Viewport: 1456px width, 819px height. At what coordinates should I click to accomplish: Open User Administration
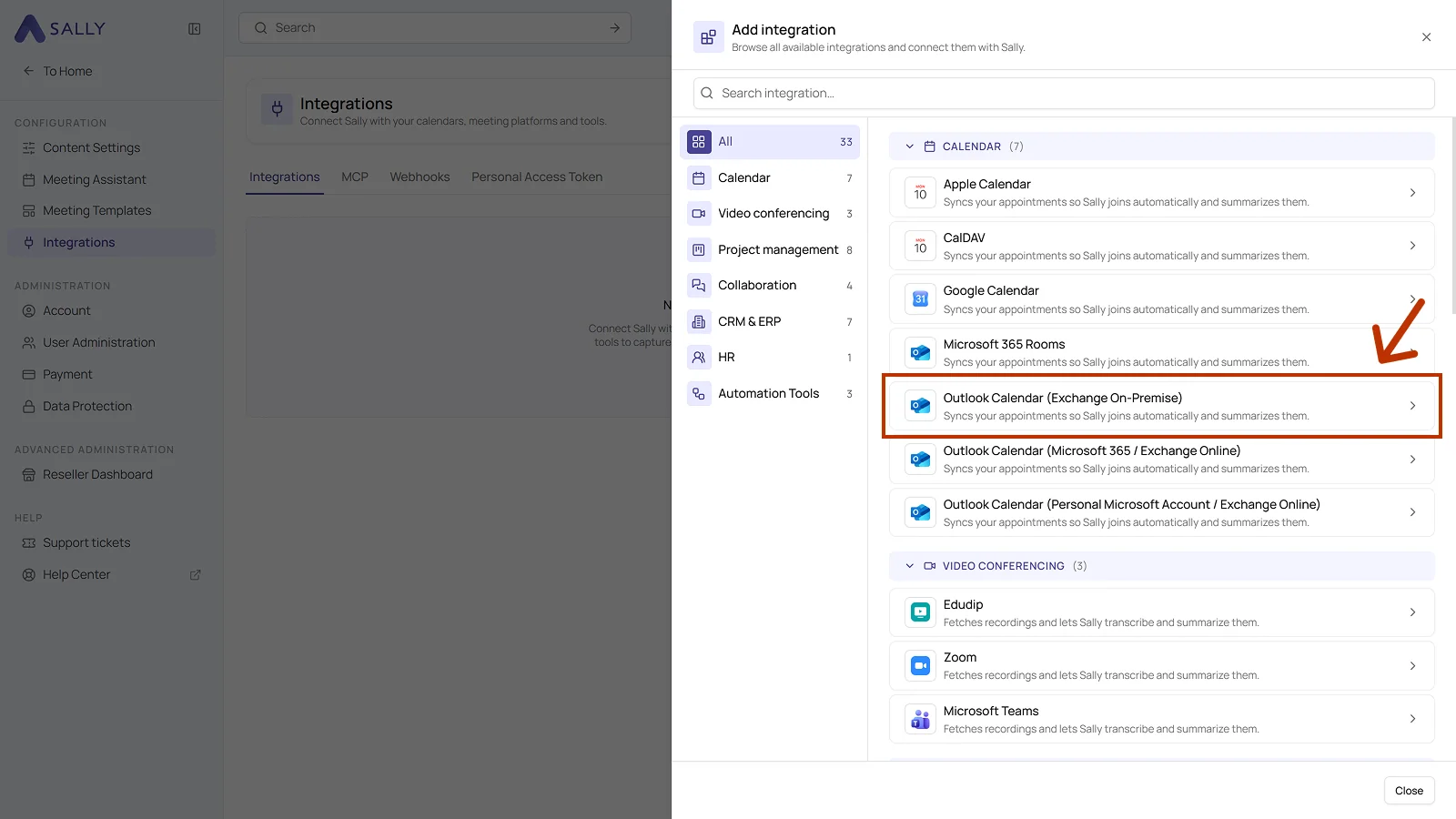coord(98,342)
